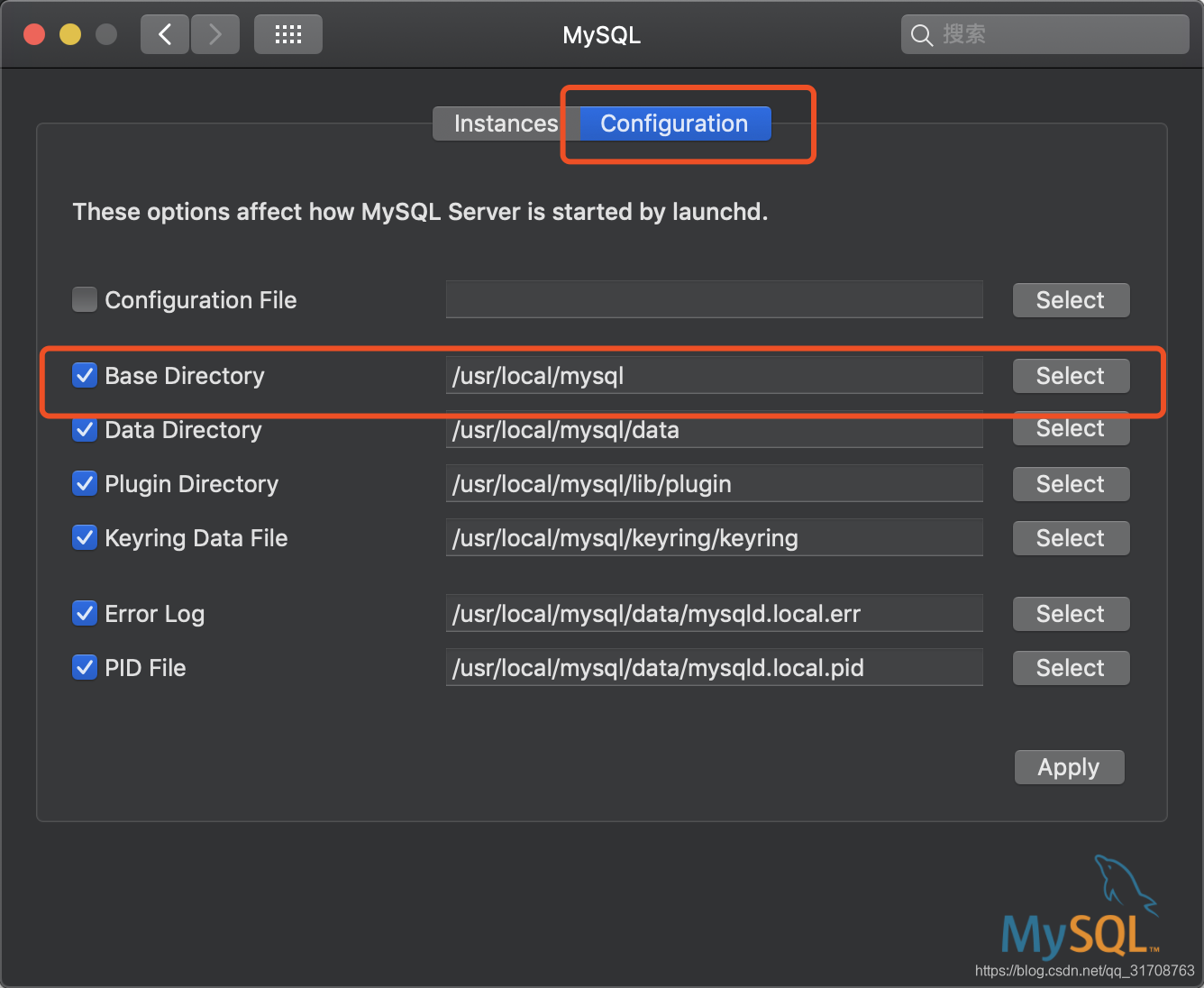Toggle the Keyring Data File checkbox
Image resolution: width=1204 pixels, height=988 pixels.
click(85, 537)
